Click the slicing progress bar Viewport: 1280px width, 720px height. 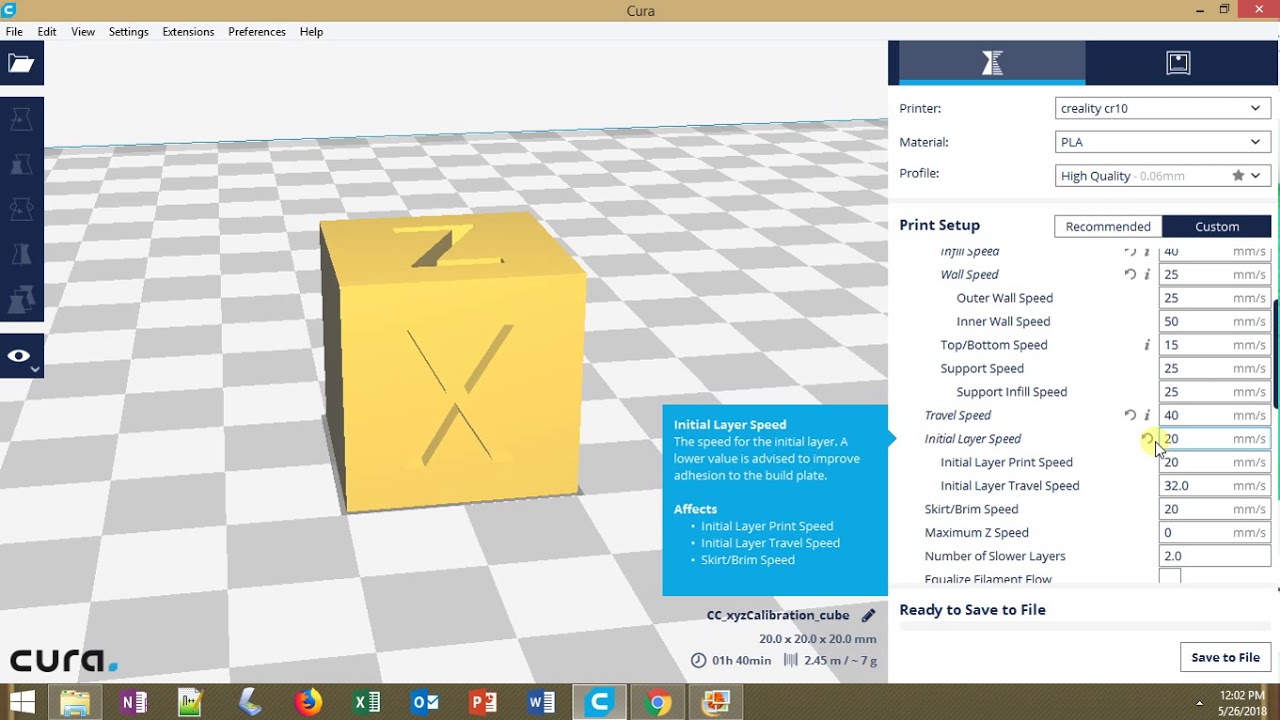[1084, 628]
